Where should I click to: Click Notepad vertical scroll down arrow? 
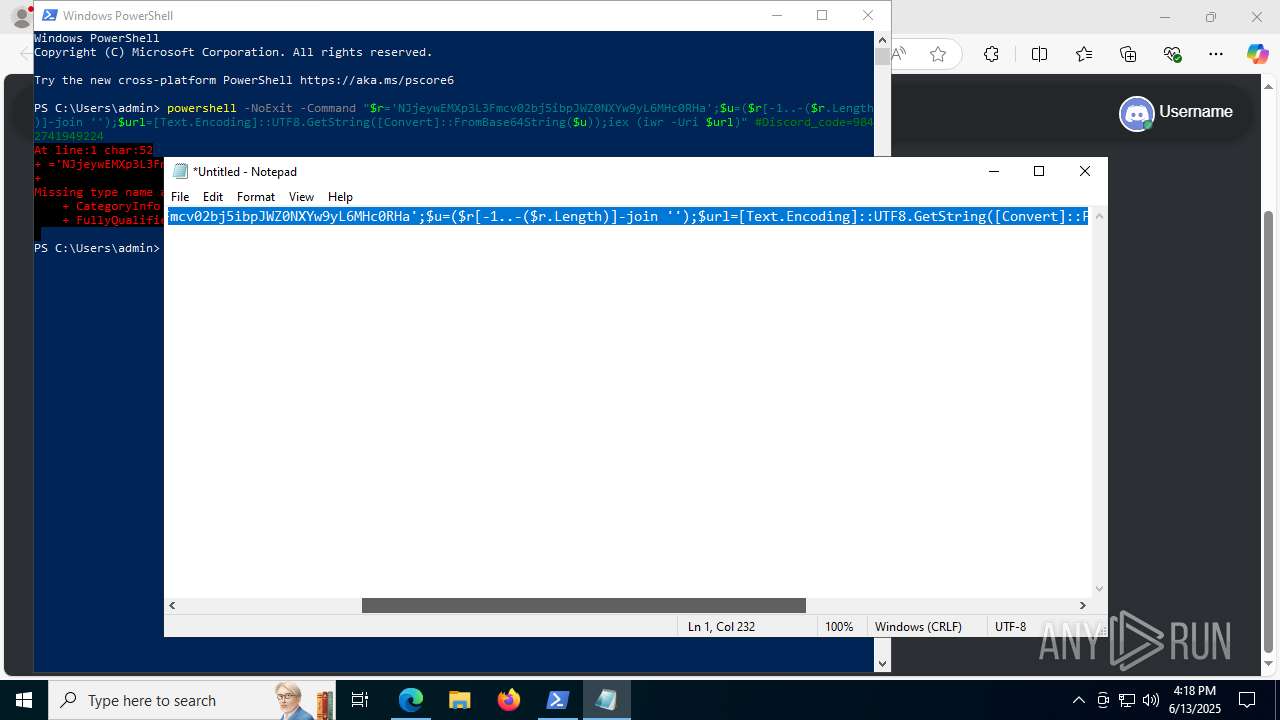[1100, 589]
